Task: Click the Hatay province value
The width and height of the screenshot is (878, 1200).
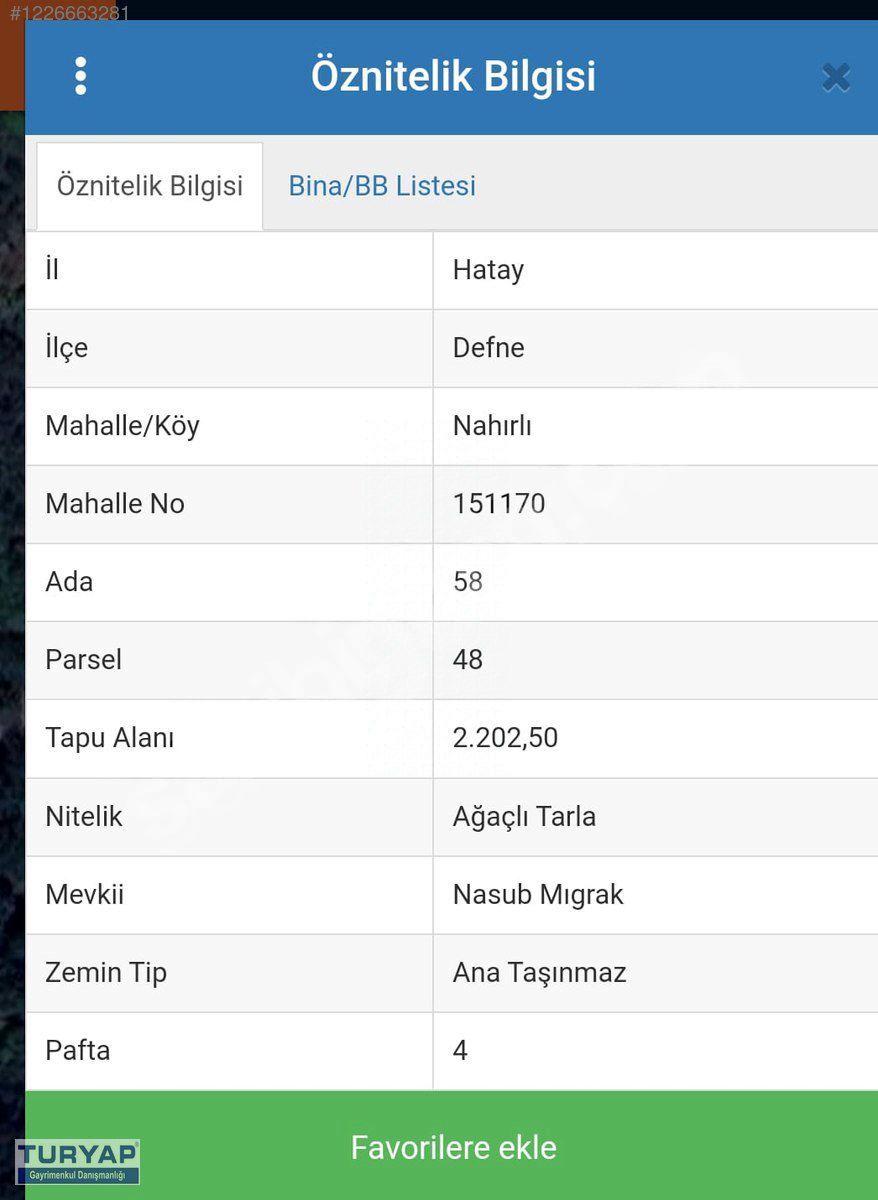Action: pyautogui.click(x=488, y=270)
